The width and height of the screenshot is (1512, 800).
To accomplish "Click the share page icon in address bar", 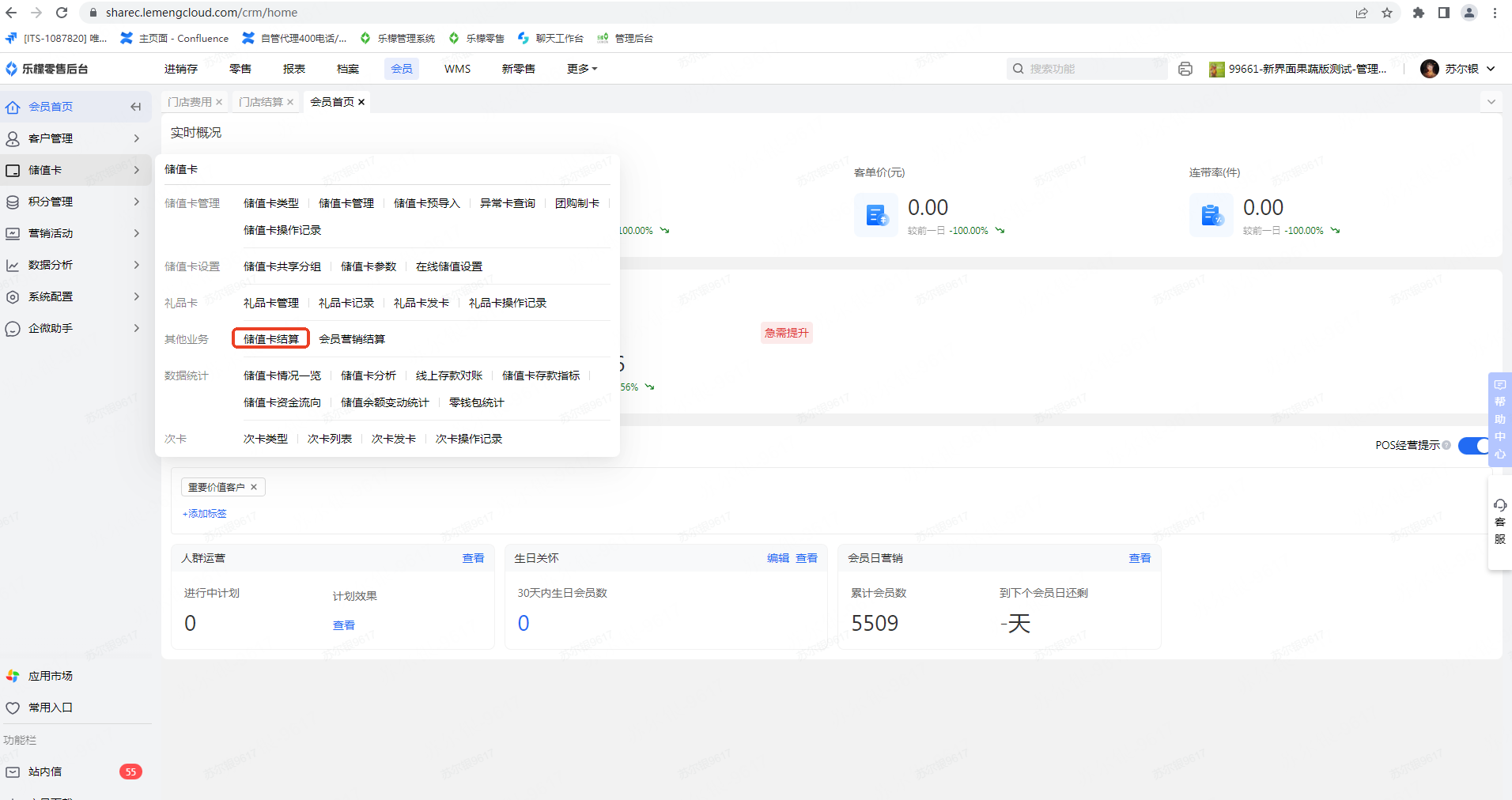I will click(1362, 13).
